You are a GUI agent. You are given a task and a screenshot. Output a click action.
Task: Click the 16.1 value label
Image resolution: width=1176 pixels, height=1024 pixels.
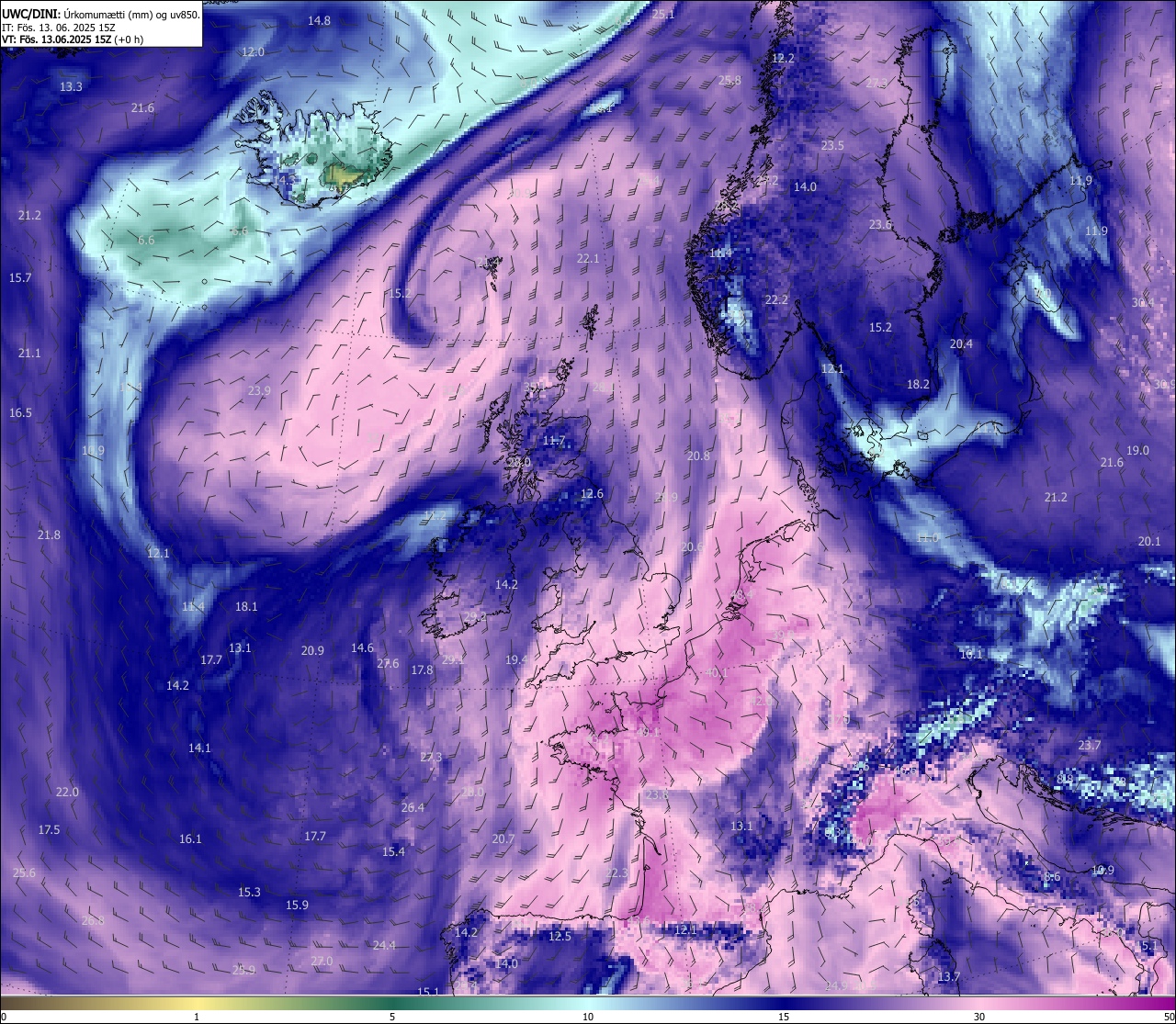pos(190,838)
